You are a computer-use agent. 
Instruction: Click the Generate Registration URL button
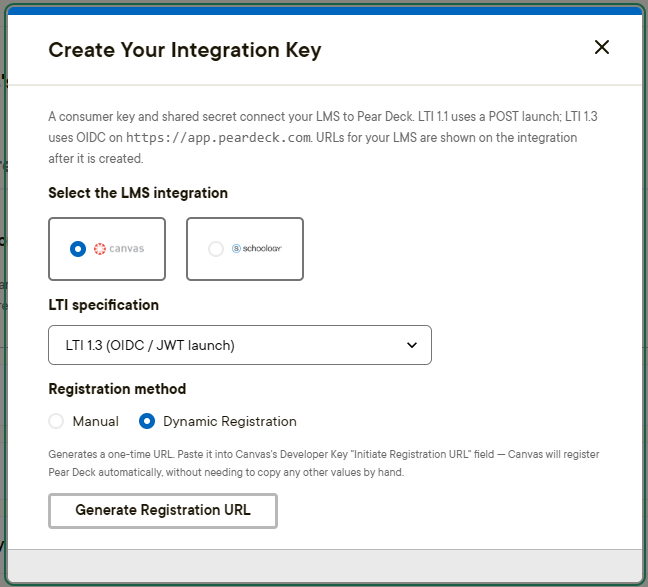(163, 511)
